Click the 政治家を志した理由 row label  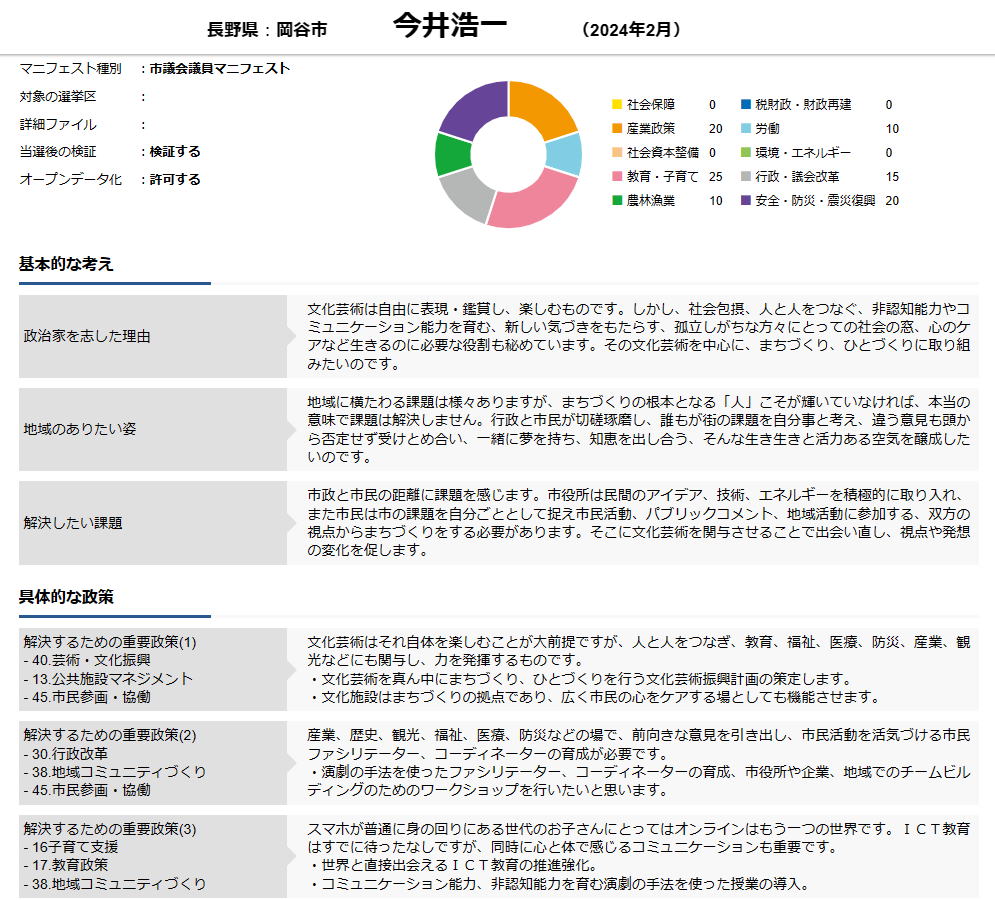pyautogui.click(x=87, y=336)
